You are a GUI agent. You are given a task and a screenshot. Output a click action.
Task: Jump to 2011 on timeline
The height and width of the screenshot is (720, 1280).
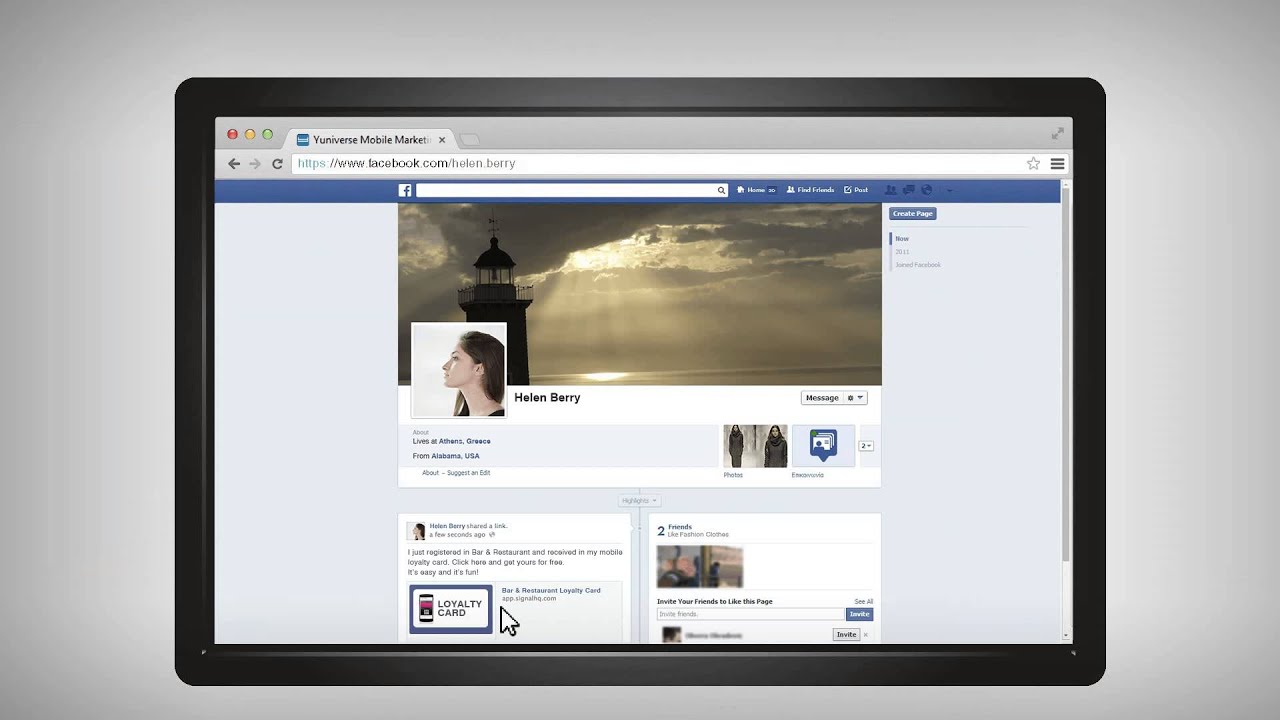(x=902, y=252)
